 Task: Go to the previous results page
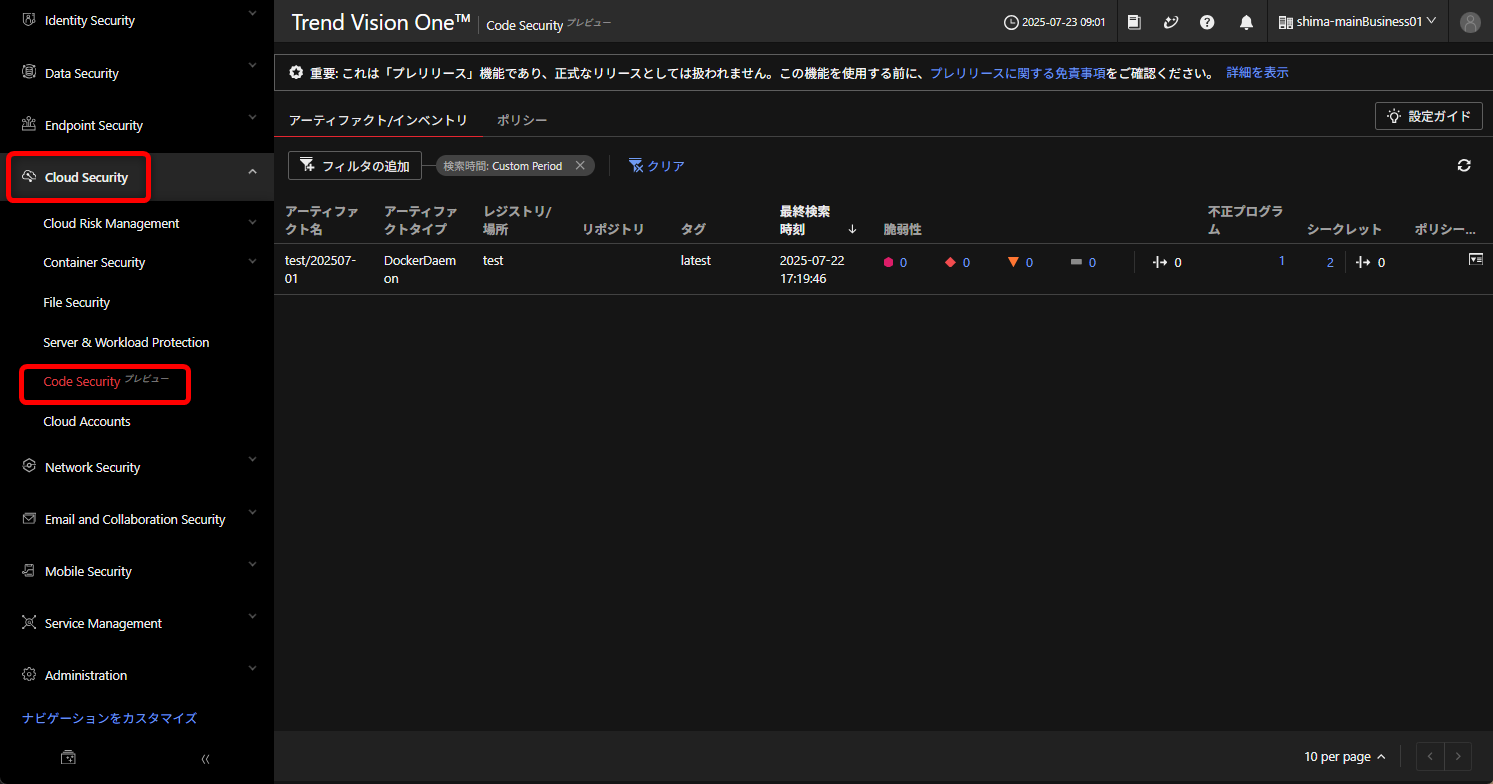(x=1429, y=757)
